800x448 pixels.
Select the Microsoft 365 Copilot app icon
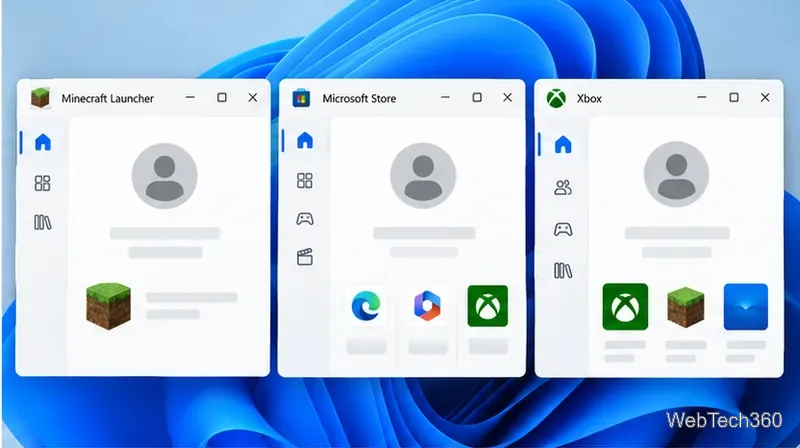427,306
